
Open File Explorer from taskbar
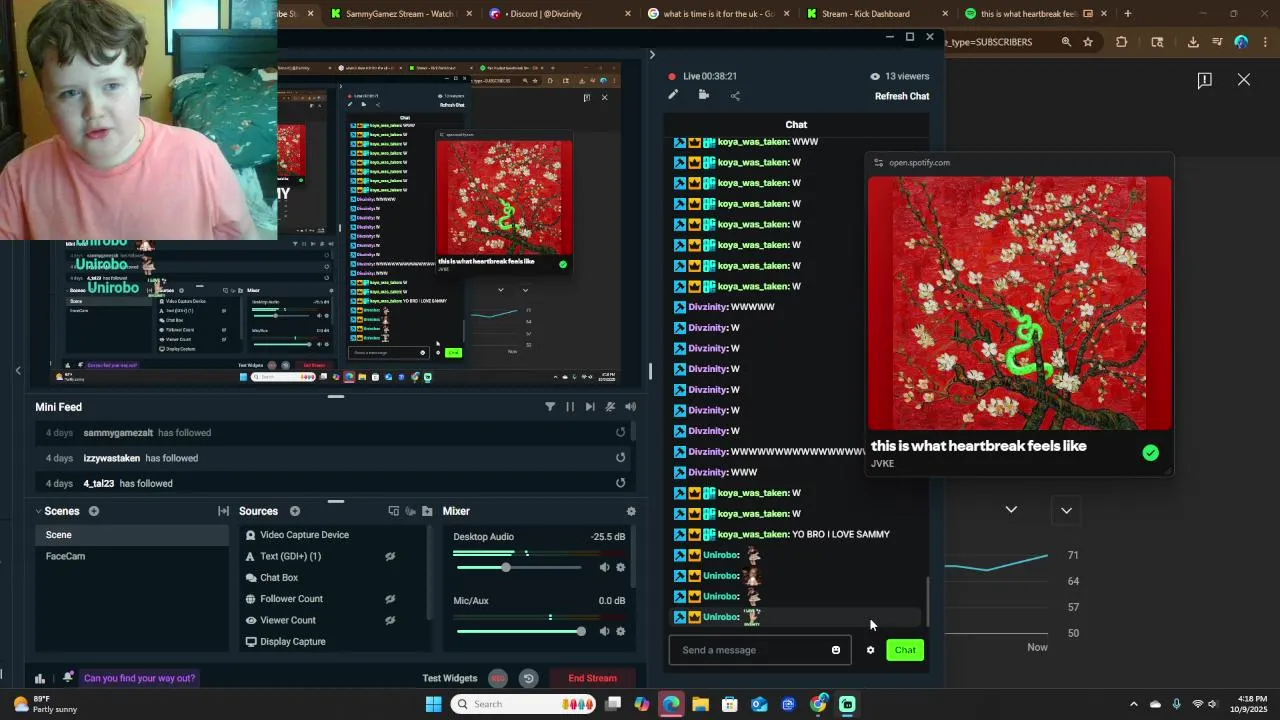[700, 704]
